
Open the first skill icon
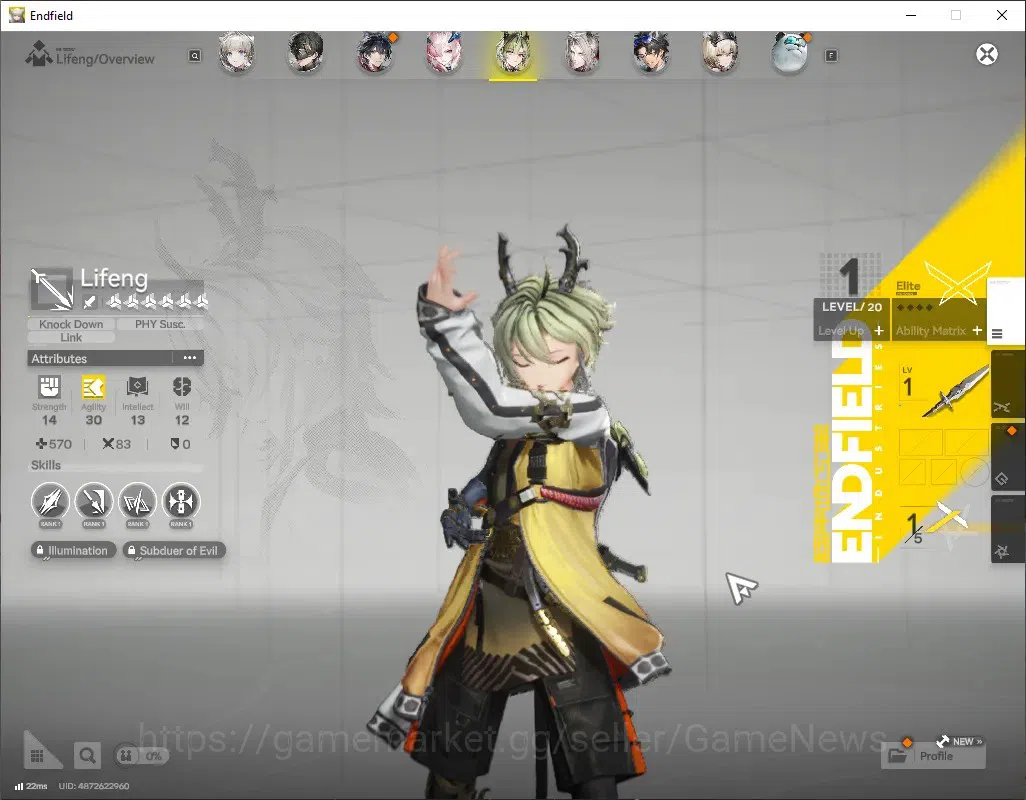click(x=50, y=502)
